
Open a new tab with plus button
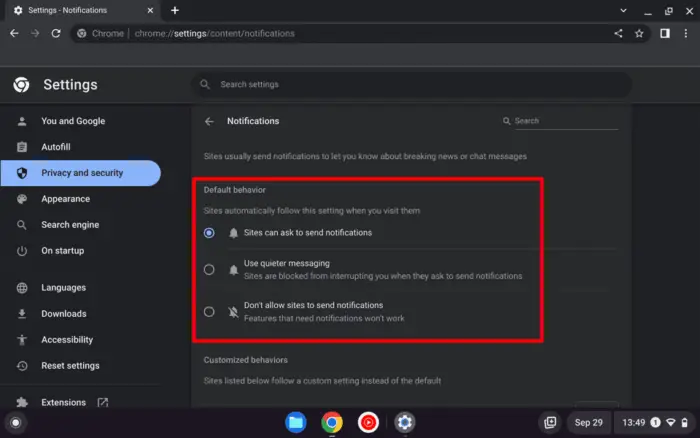click(x=175, y=10)
